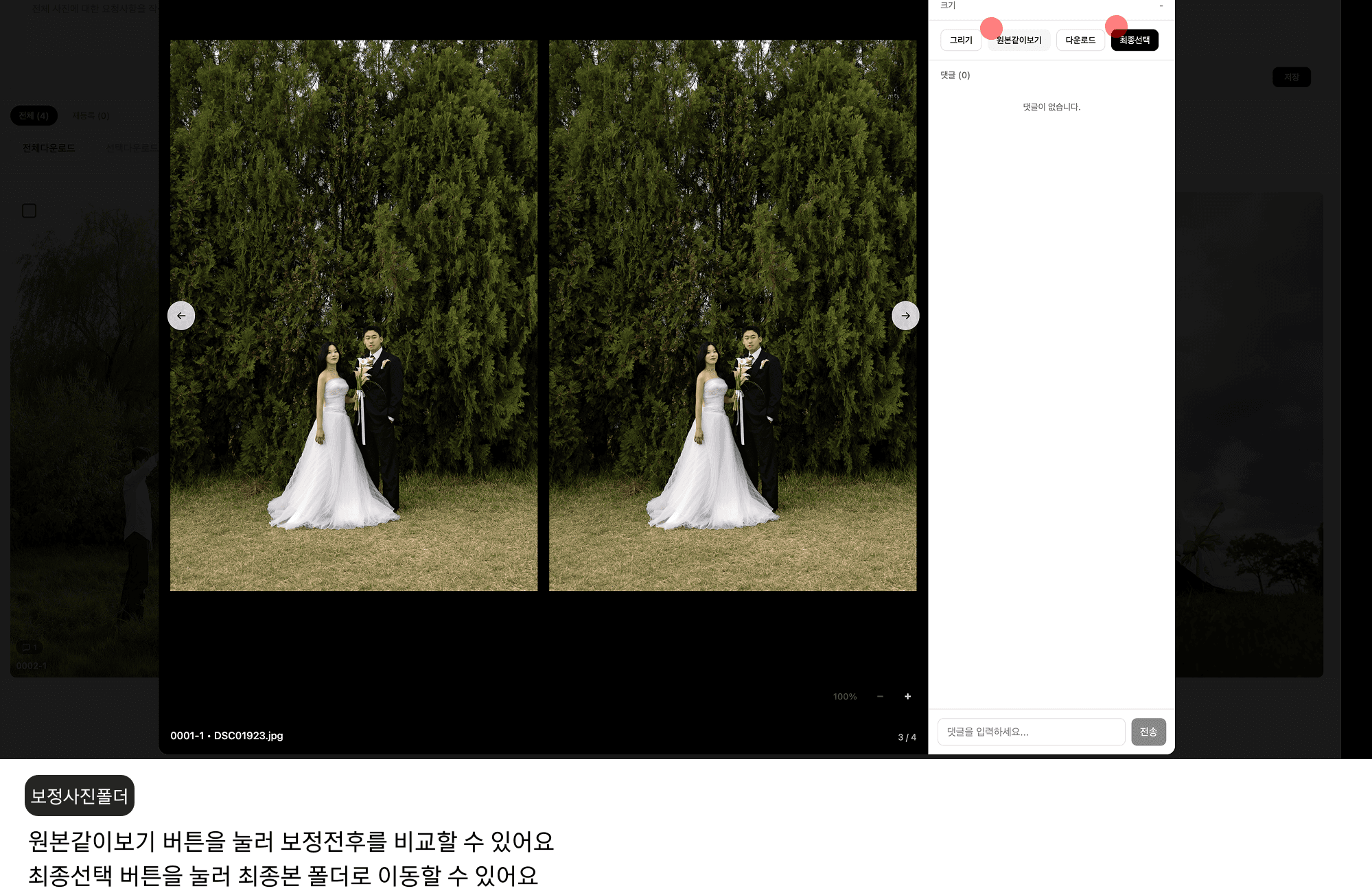Zoom out with the minus icon
The image size is (1372, 893).
tap(880, 697)
